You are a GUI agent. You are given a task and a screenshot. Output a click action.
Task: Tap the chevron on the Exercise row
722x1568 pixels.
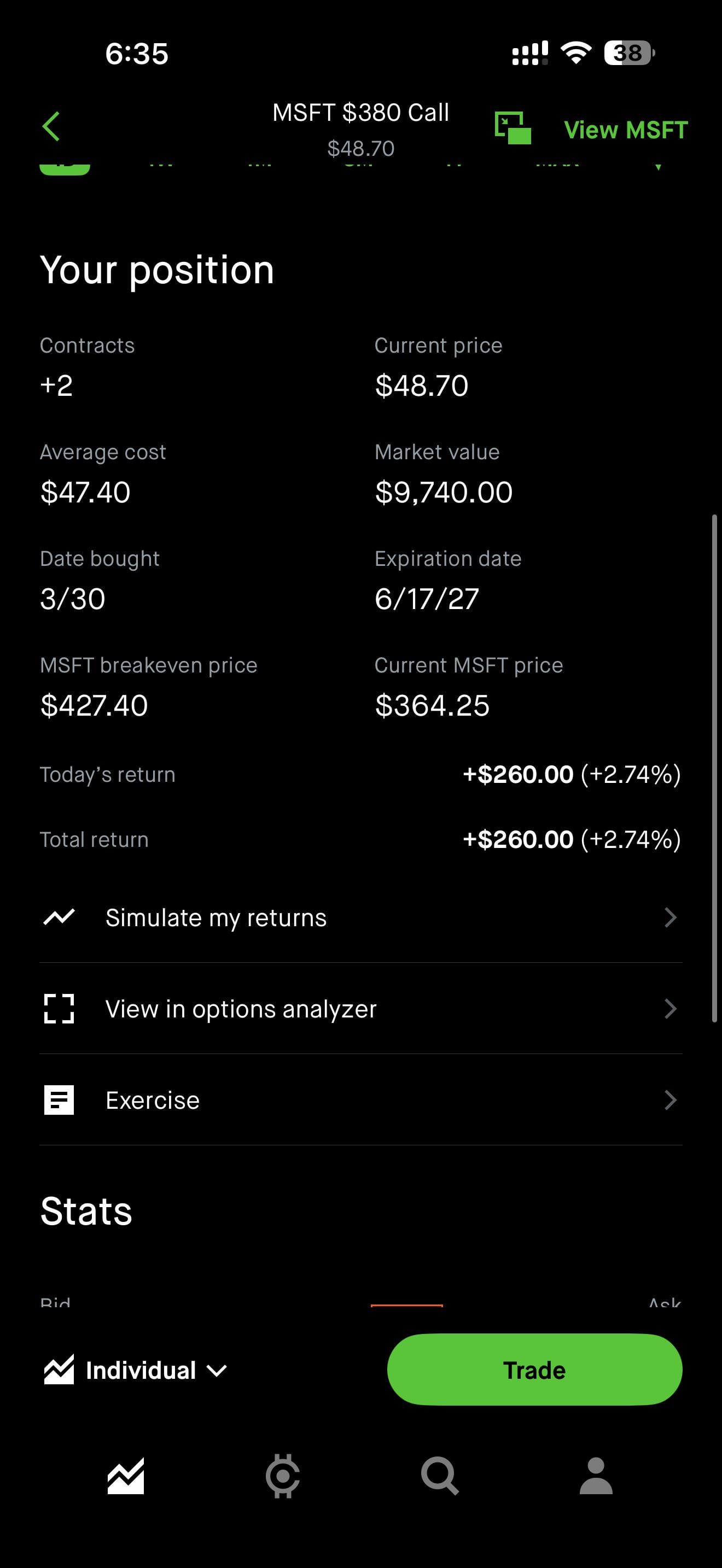click(x=670, y=1100)
